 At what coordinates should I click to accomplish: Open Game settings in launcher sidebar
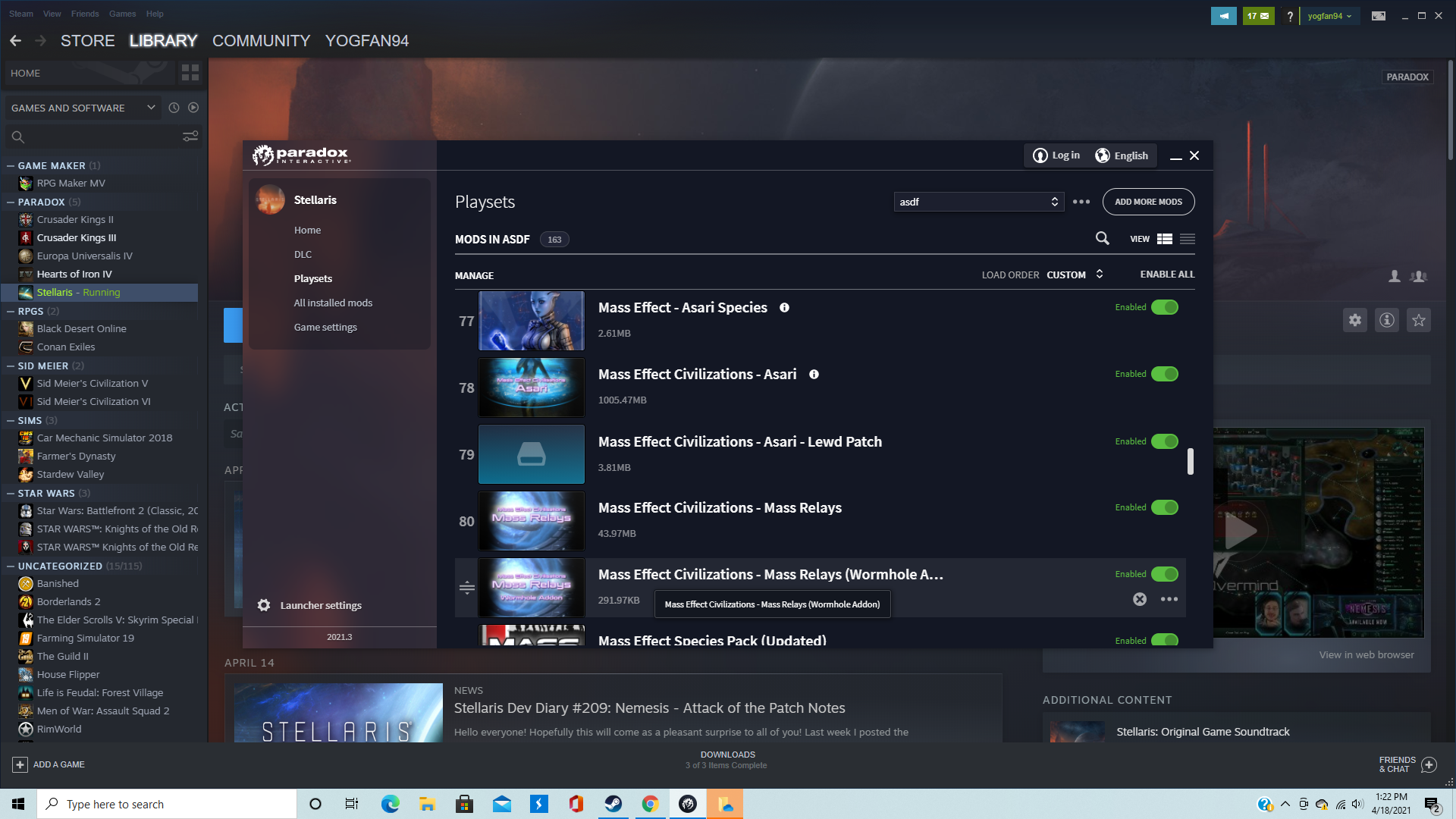tap(325, 327)
